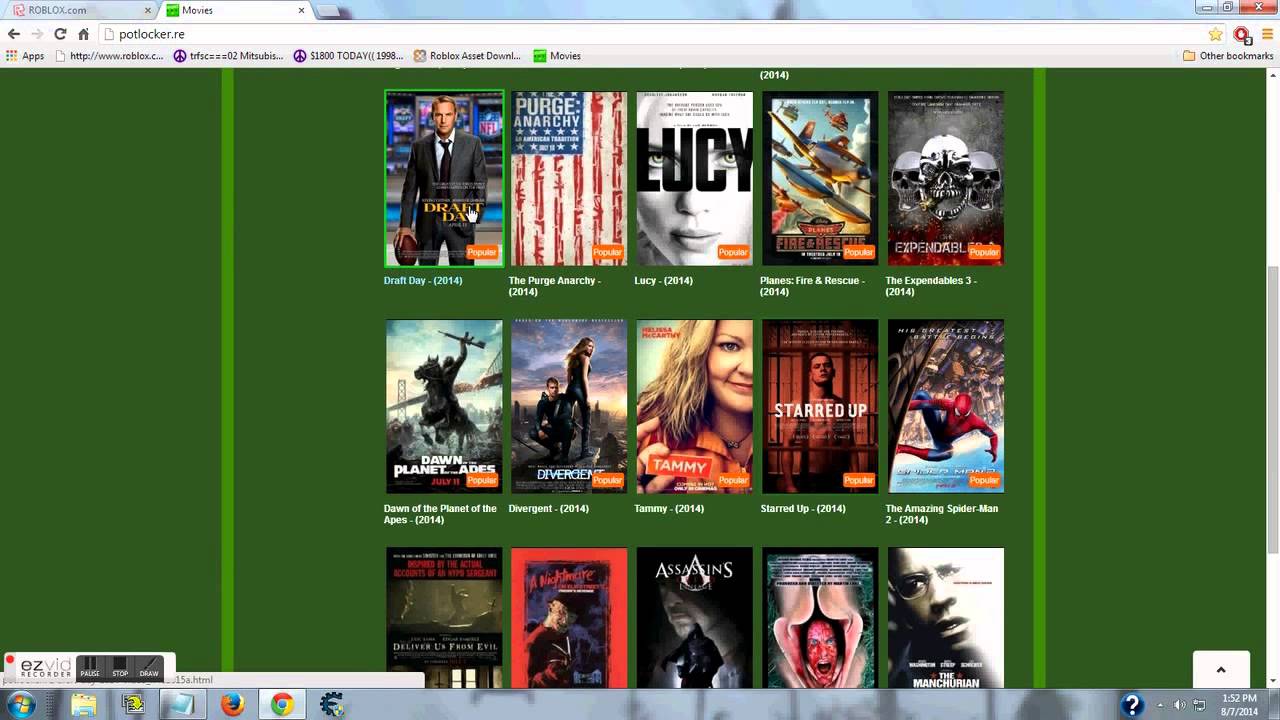Go back using the browser back arrow

(14, 34)
